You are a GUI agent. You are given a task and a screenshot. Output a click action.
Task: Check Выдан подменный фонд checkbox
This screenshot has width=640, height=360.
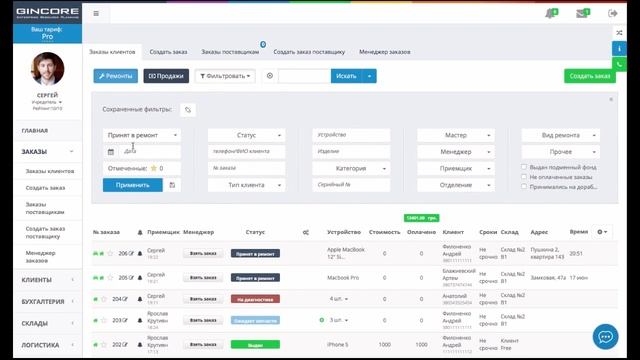(524, 167)
